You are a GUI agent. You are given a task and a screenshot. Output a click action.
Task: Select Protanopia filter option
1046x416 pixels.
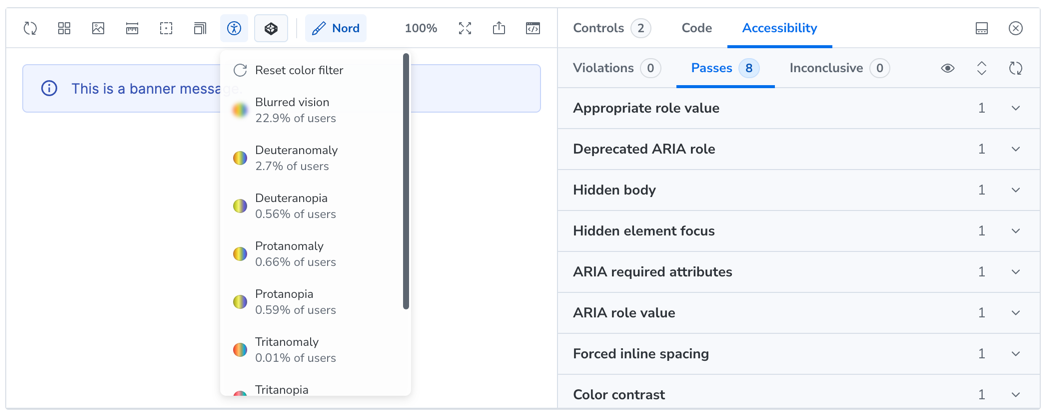click(x=311, y=302)
